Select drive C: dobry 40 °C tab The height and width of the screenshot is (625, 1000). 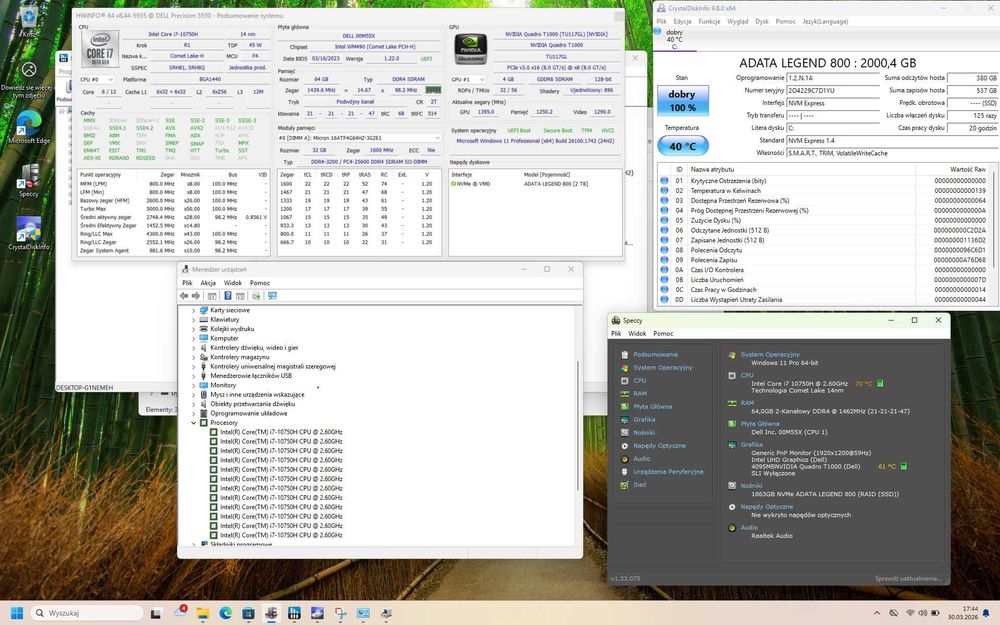674,40
